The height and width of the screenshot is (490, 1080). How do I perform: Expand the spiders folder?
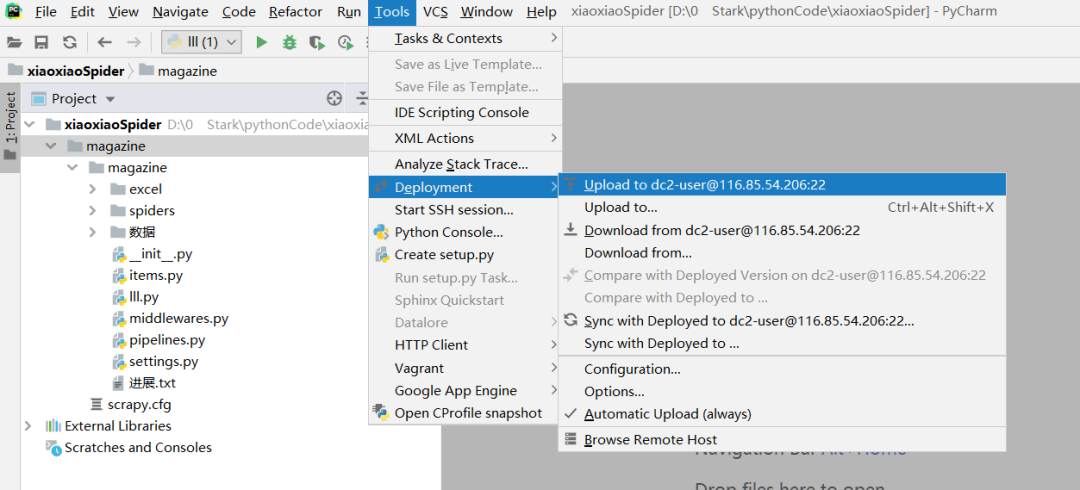(93, 211)
